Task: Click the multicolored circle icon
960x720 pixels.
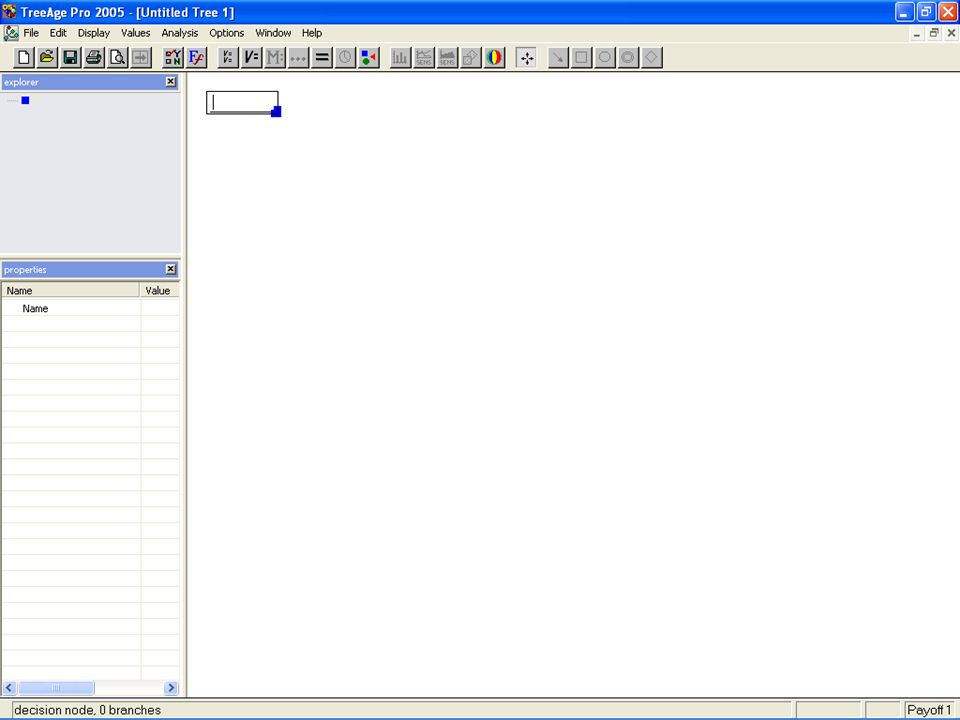Action: pos(494,58)
